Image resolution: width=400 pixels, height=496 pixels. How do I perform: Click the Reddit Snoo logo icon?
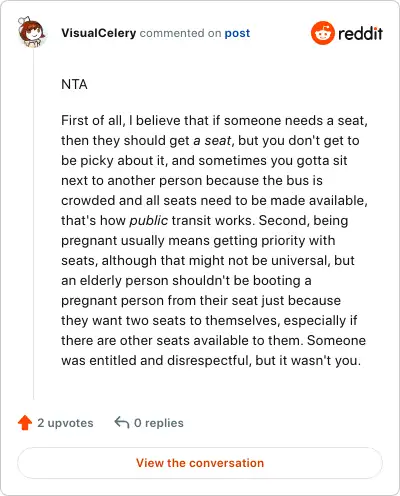pyautogui.click(x=322, y=33)
